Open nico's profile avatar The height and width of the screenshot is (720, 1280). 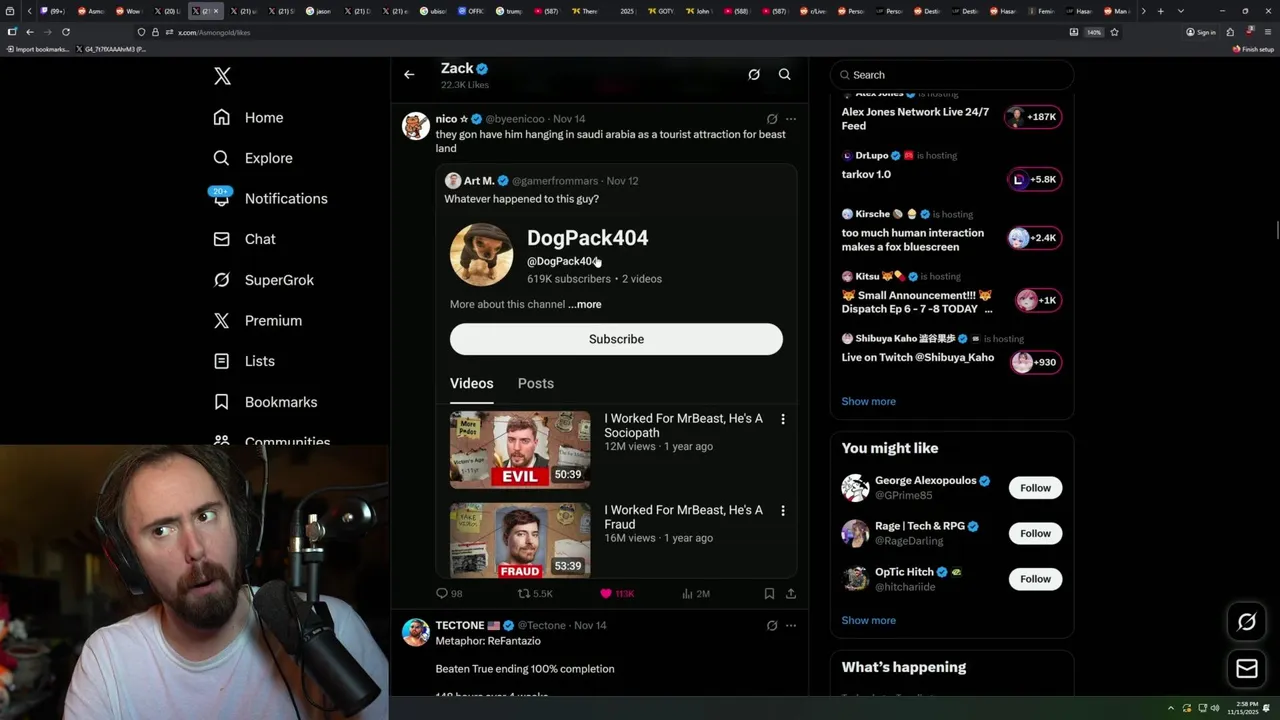click(415, 126)
